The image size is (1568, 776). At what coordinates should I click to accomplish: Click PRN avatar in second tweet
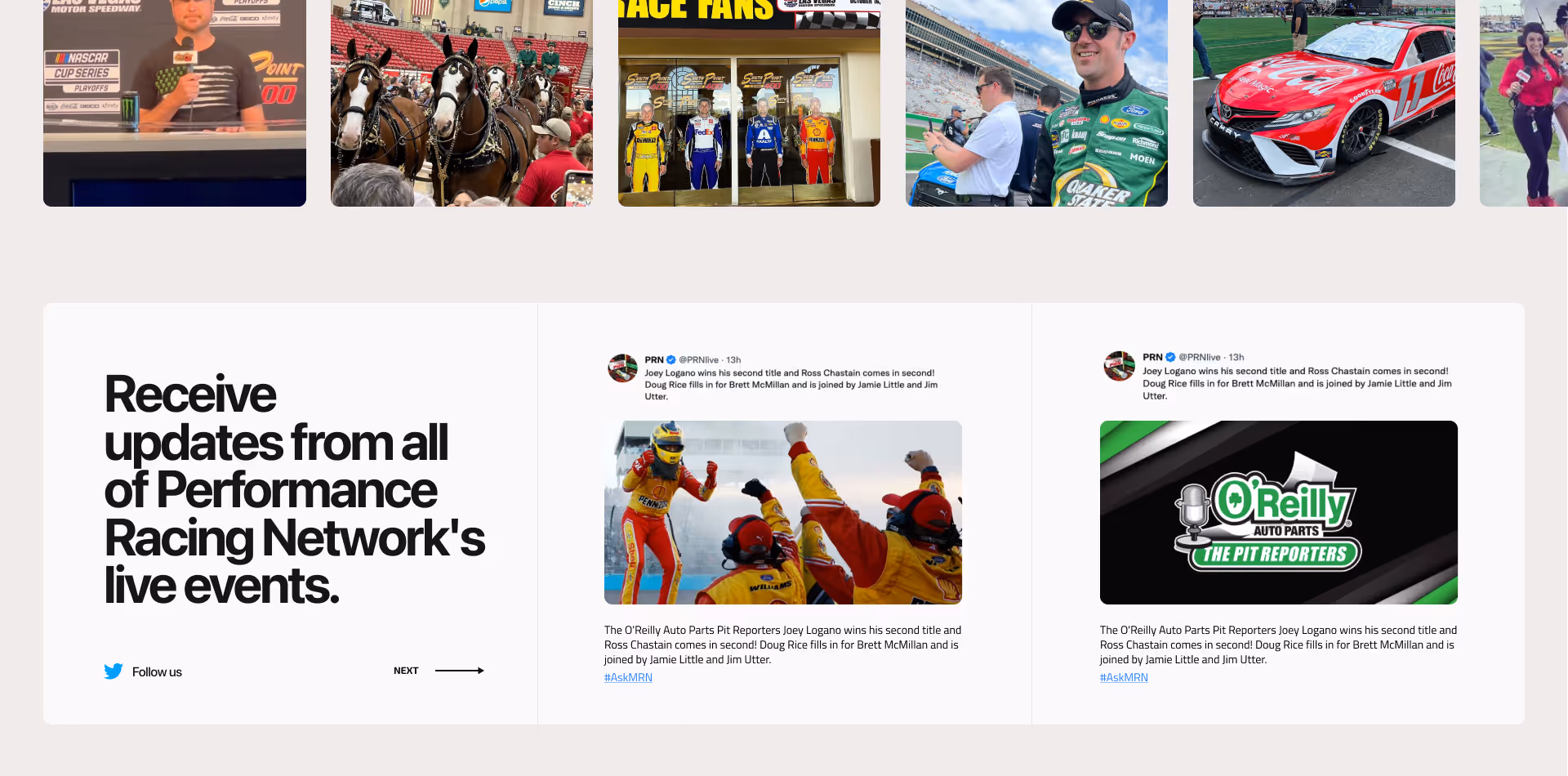(1119, 366)
